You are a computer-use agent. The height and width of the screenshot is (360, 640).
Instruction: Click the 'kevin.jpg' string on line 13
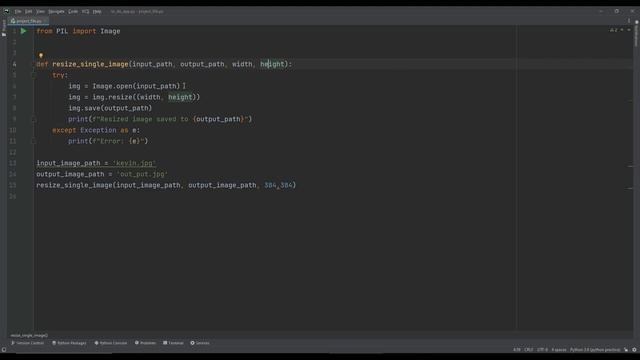point(134,163)
